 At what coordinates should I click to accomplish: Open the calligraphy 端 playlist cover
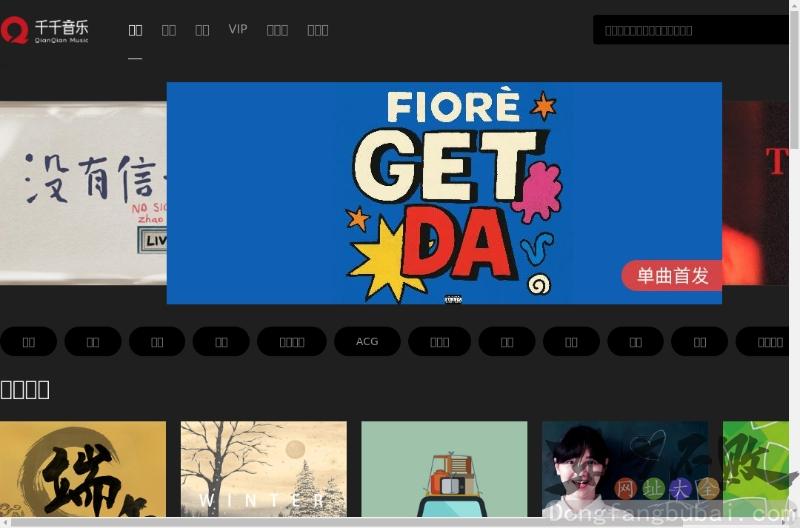(82, 470)
